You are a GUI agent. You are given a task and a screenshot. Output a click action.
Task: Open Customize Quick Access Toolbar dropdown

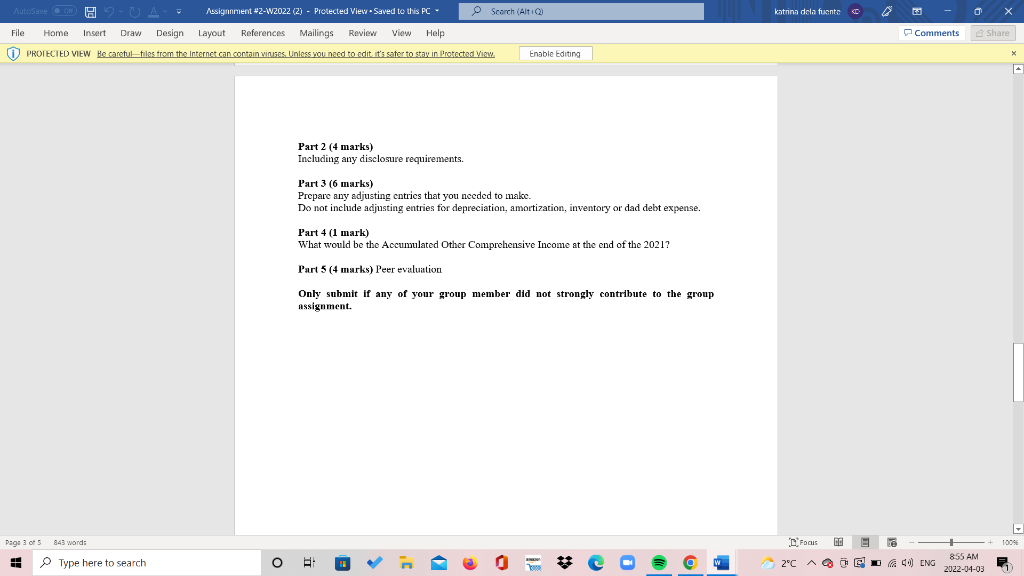coord(178,12)
